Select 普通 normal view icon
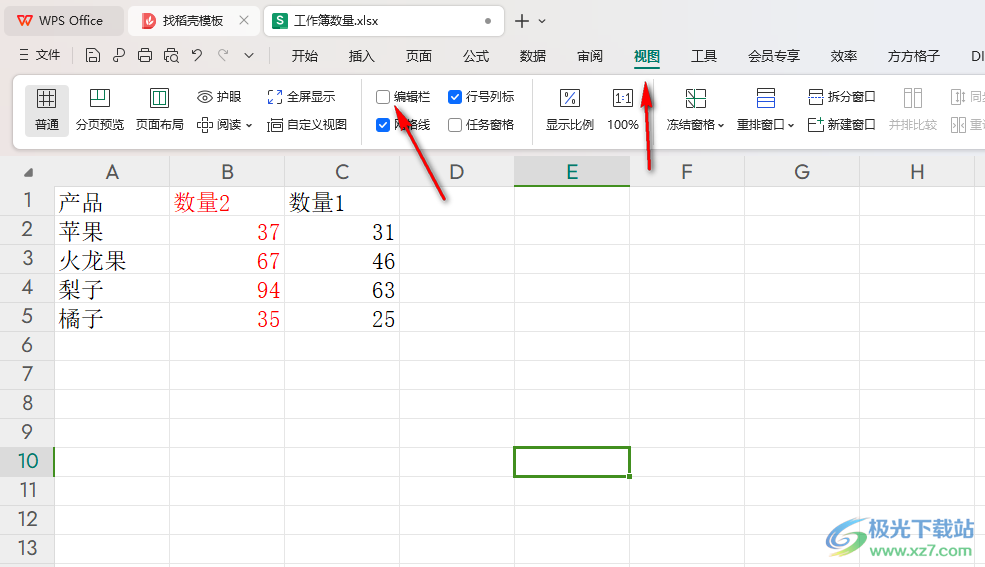985x567 pixels. click(46, 110)
